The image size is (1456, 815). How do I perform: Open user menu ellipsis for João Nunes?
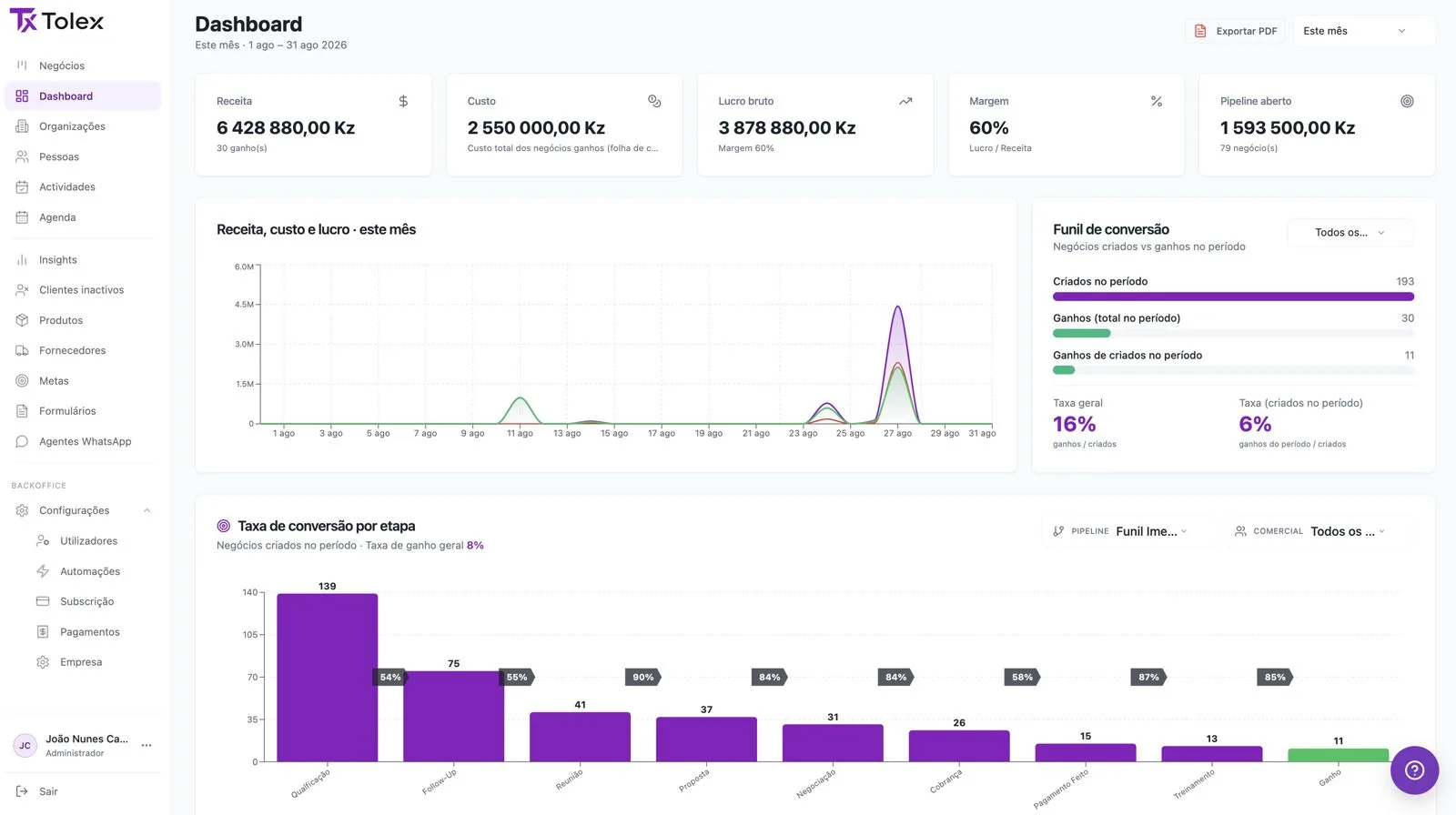pyautogui.click(x=147, y=745)
